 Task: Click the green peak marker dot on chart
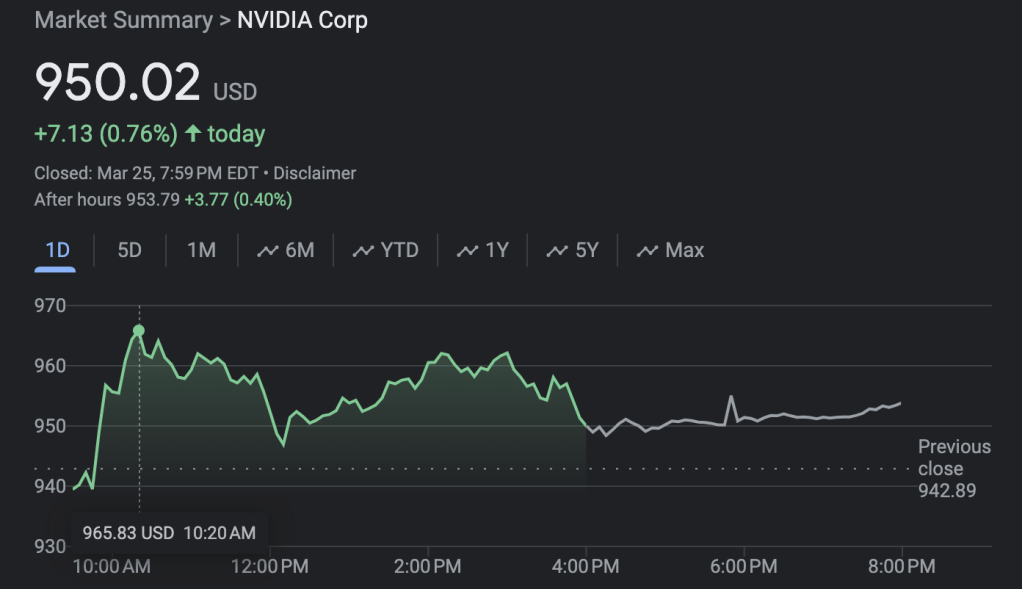139,330
